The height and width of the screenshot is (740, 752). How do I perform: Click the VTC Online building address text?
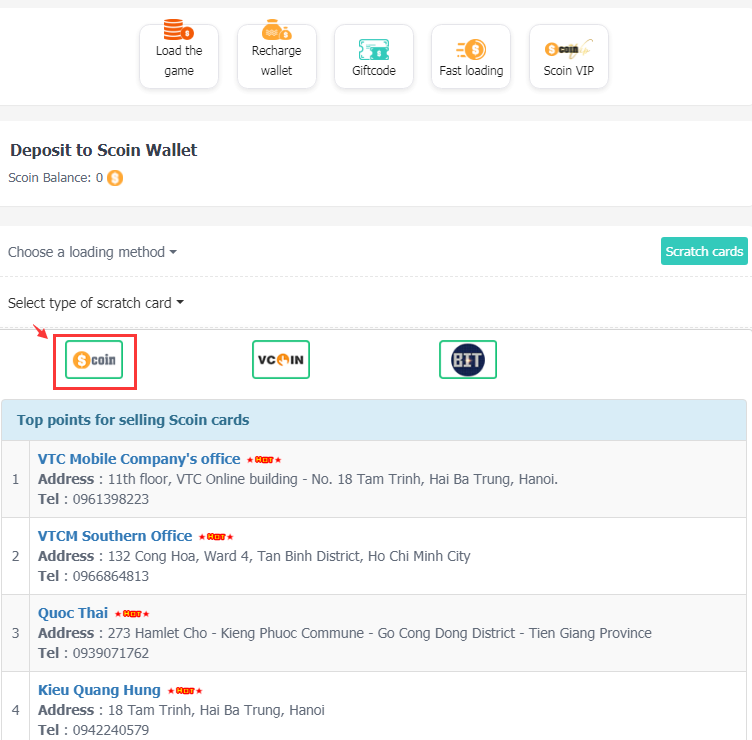tap(333, 479)
